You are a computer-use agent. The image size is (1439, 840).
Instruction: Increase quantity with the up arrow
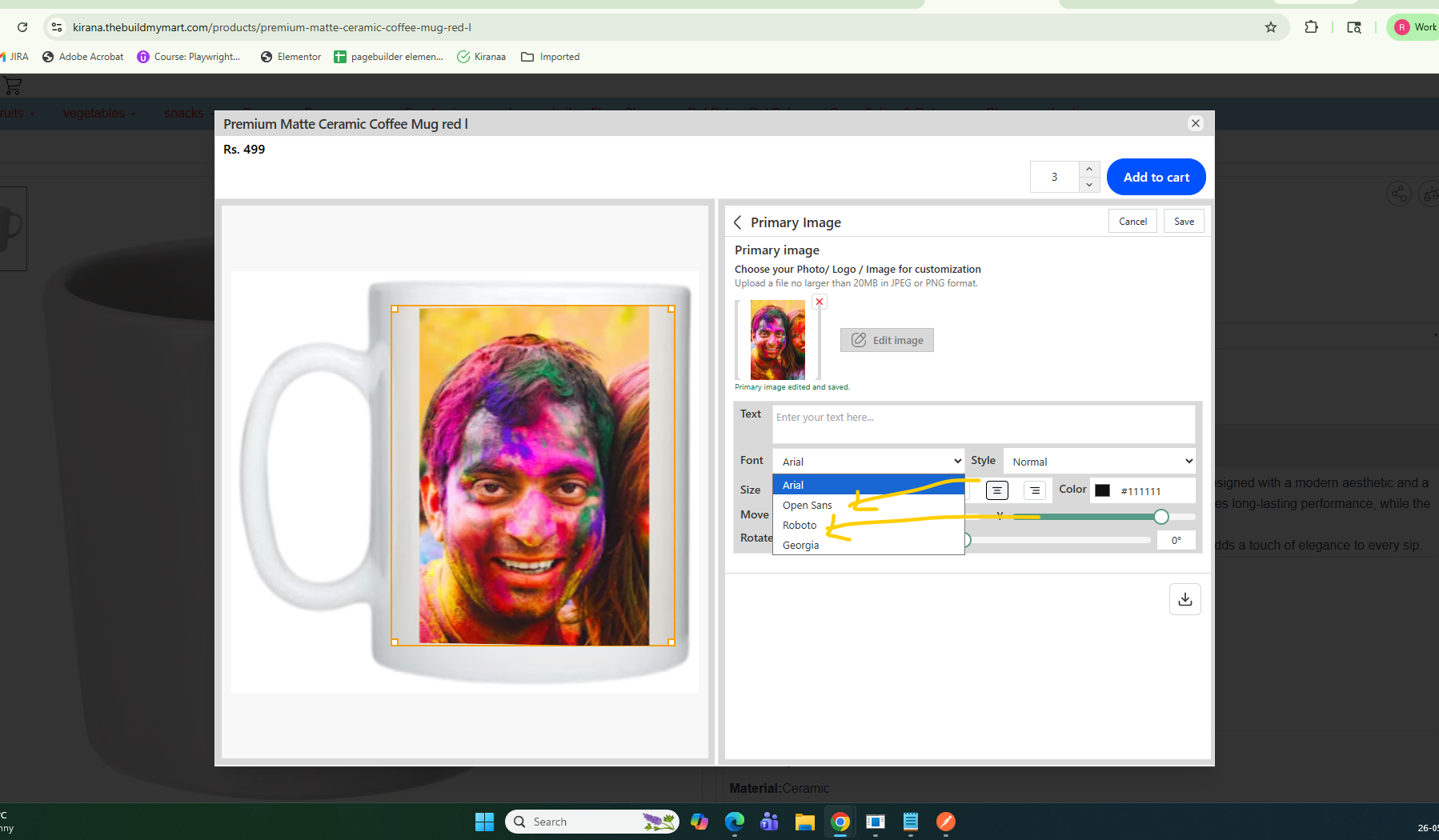coord(1089,170)
